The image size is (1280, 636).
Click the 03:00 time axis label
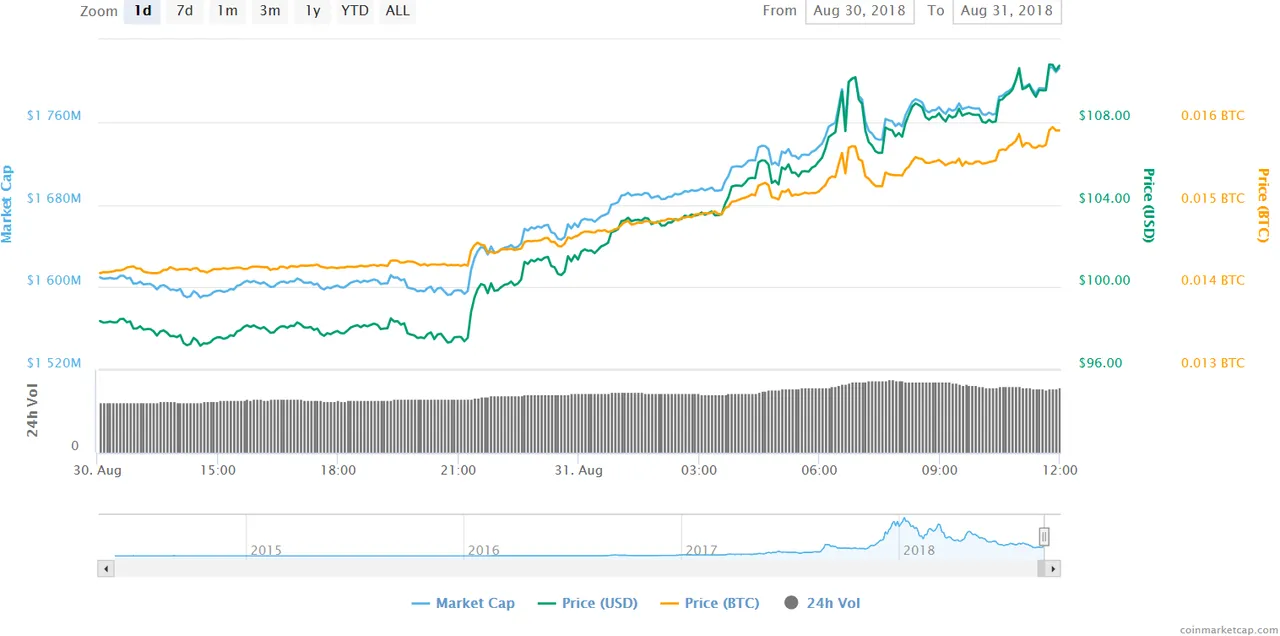(x=699, y=470)
